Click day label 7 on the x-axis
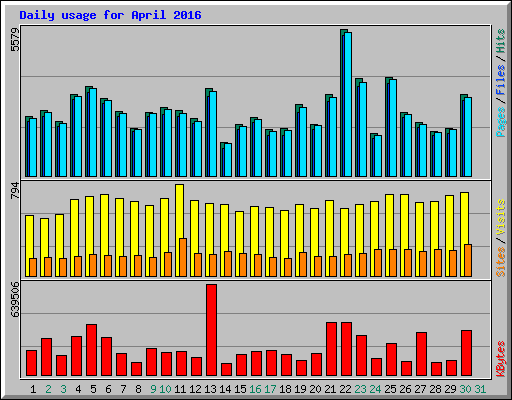The height and width of the screenshot is (400, 512). point(123,389)
